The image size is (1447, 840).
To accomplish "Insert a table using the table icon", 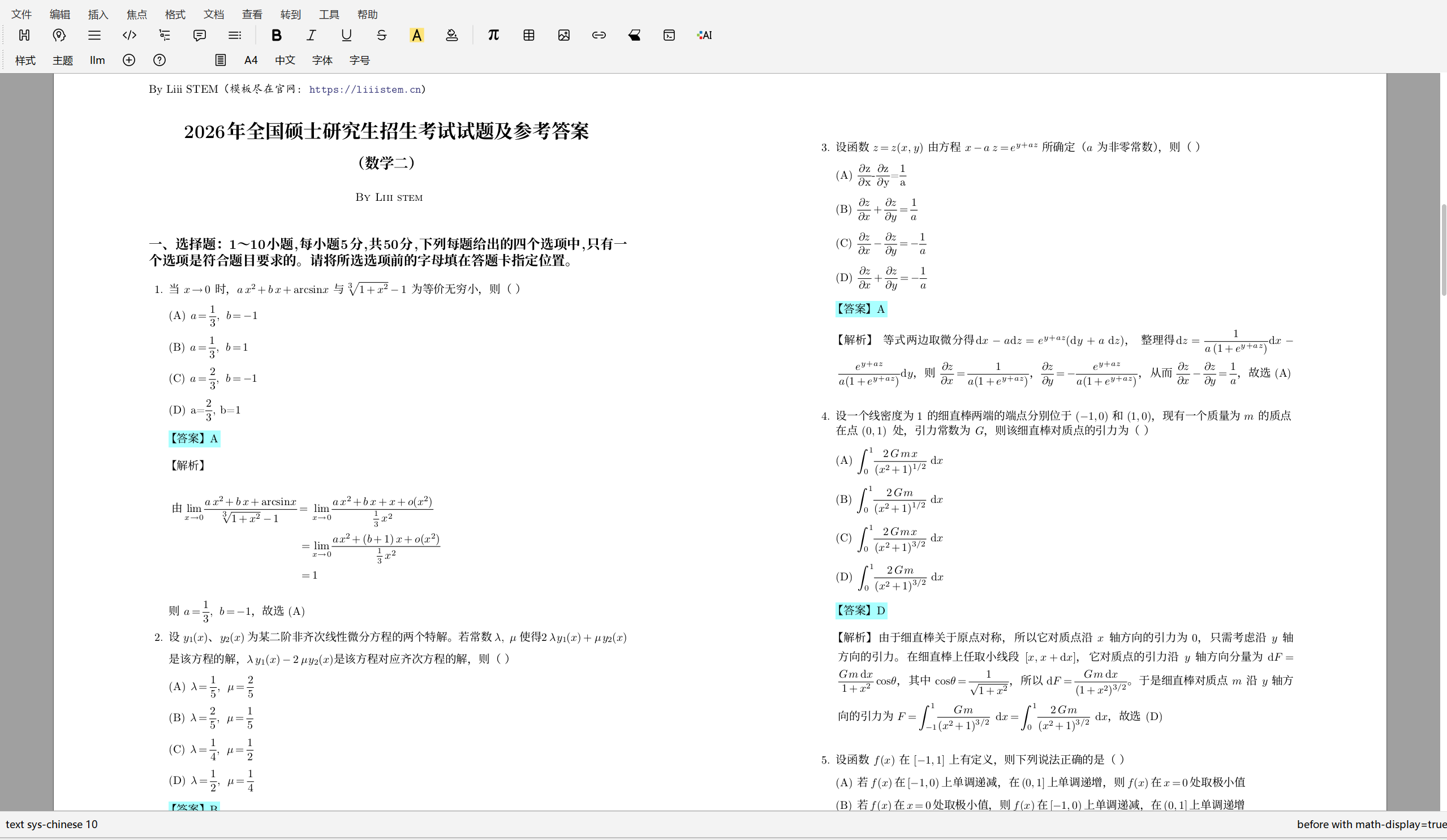I will (x=528, y=35).
